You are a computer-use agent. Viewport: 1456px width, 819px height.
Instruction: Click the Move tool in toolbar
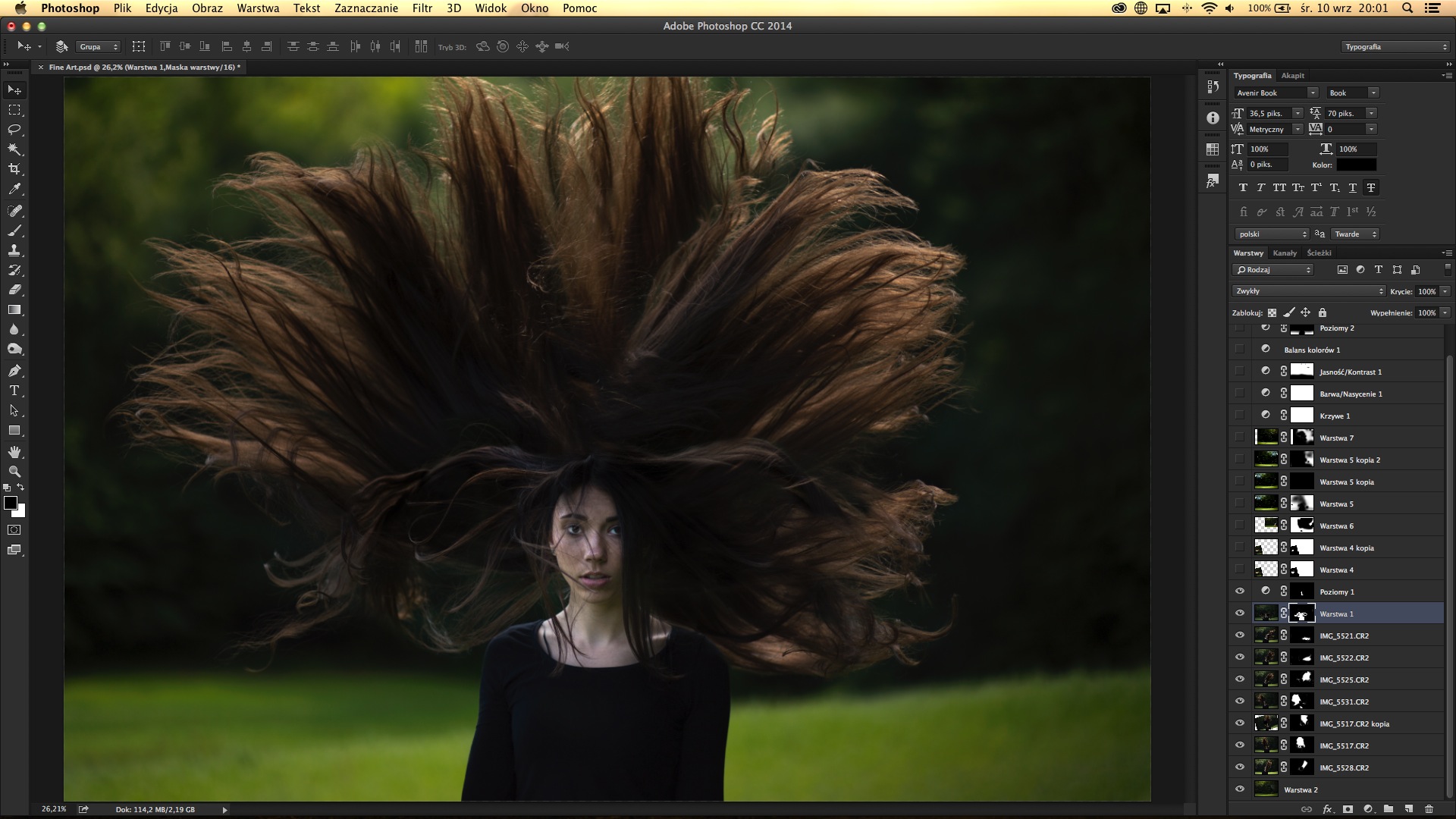tap(14, 89)
